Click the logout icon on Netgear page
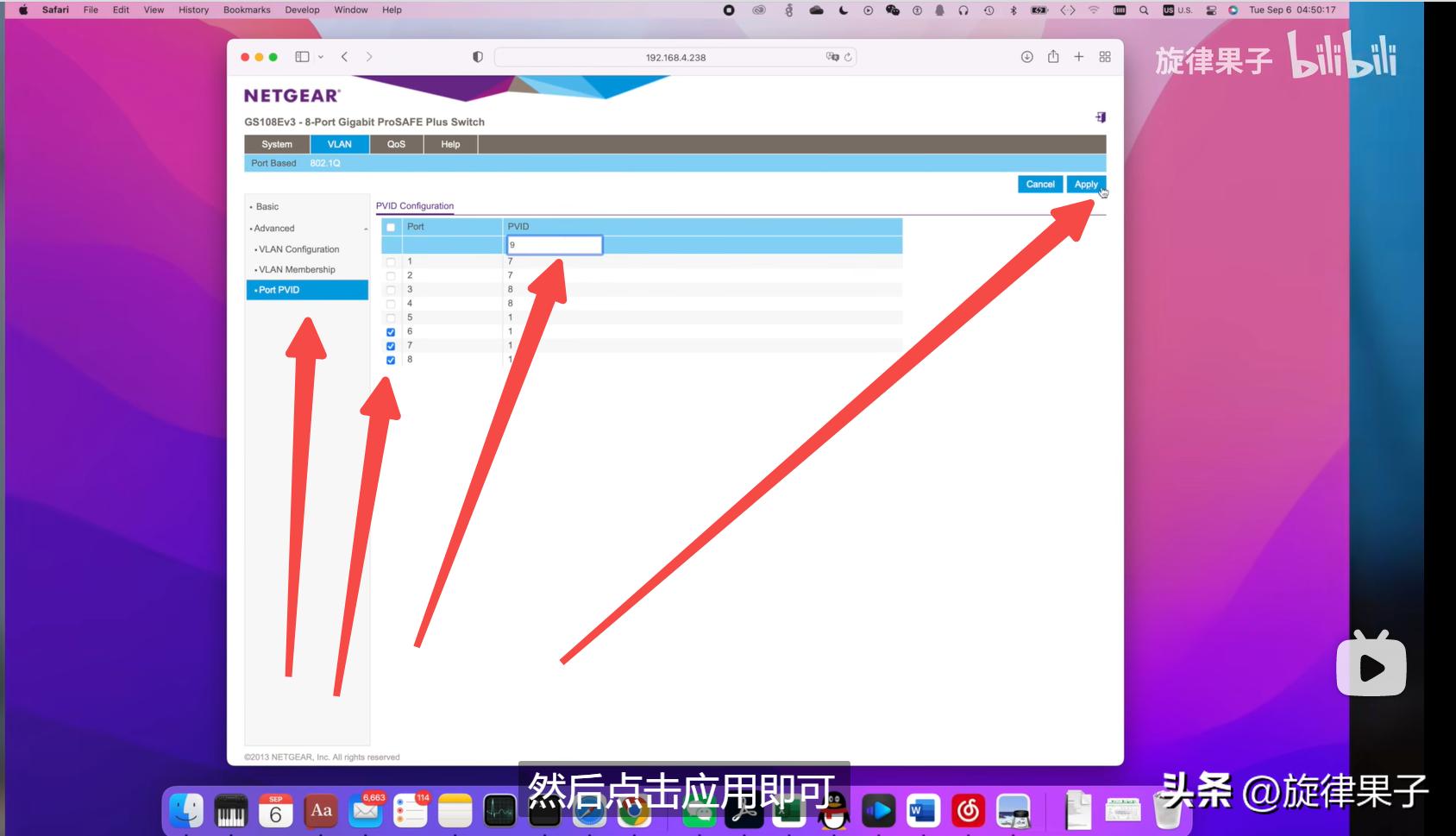The height and width of the screenshot is (836, 1456). pyautogui.click(x=1101, y=117)
